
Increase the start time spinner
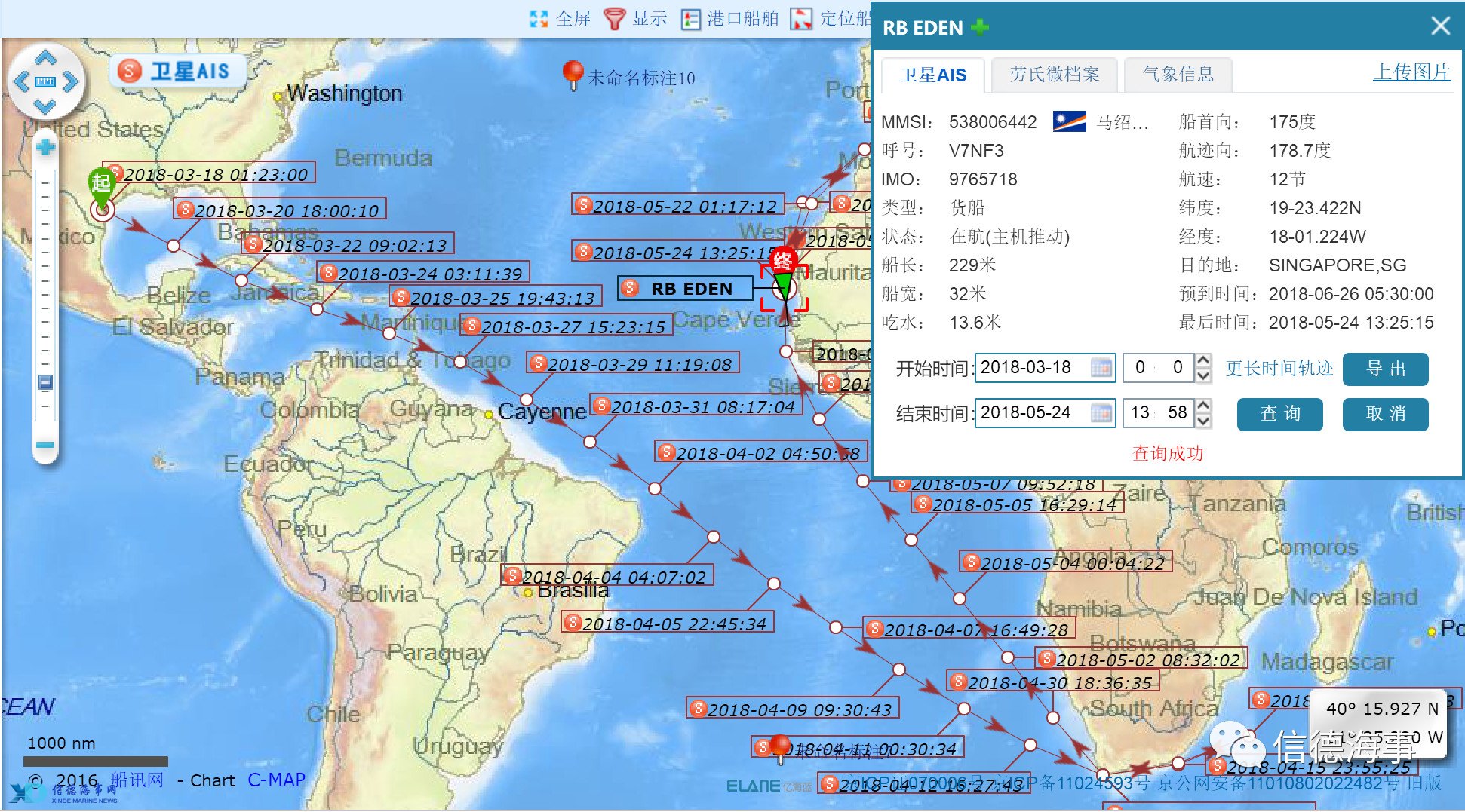click(x=1203, y=360)
